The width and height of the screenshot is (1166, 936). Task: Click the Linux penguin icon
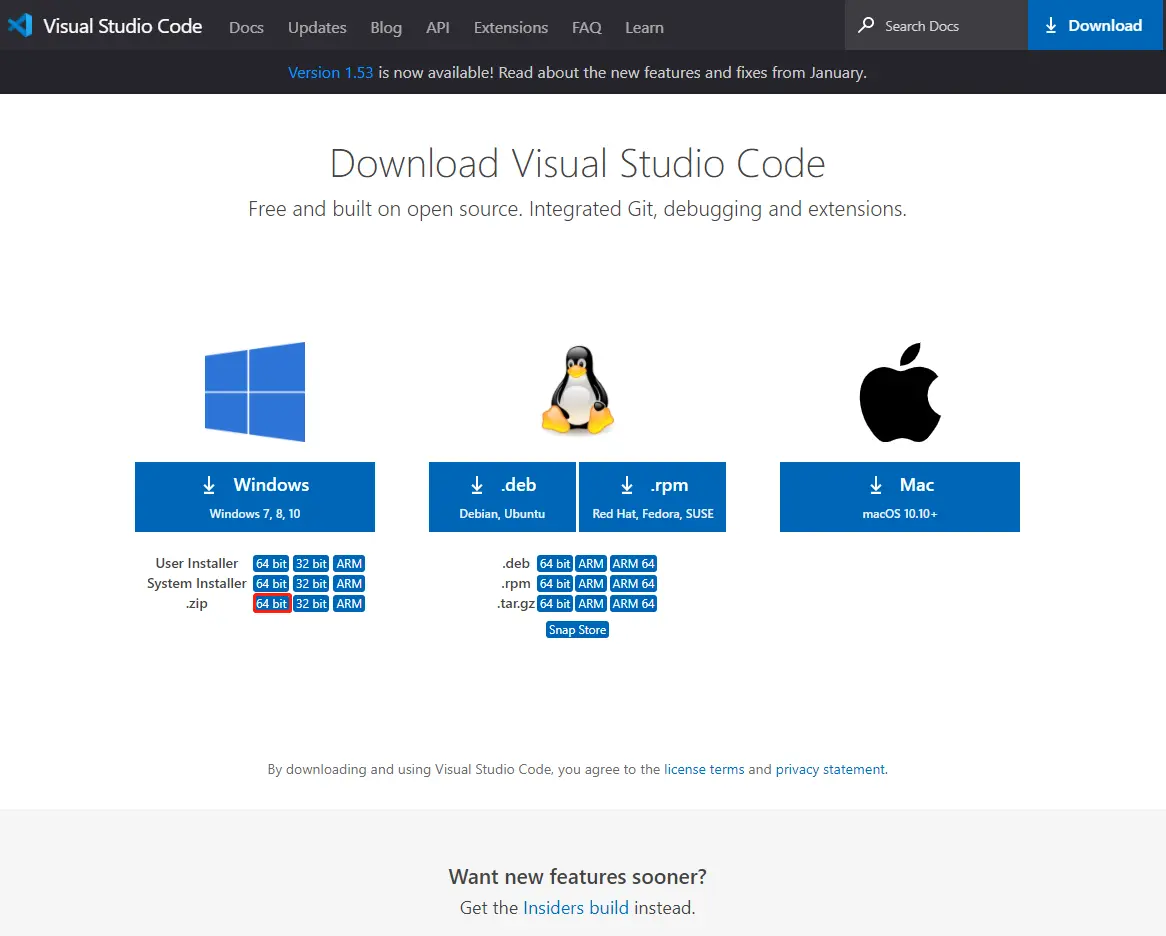pyautogui.click(x=577, y=390)
